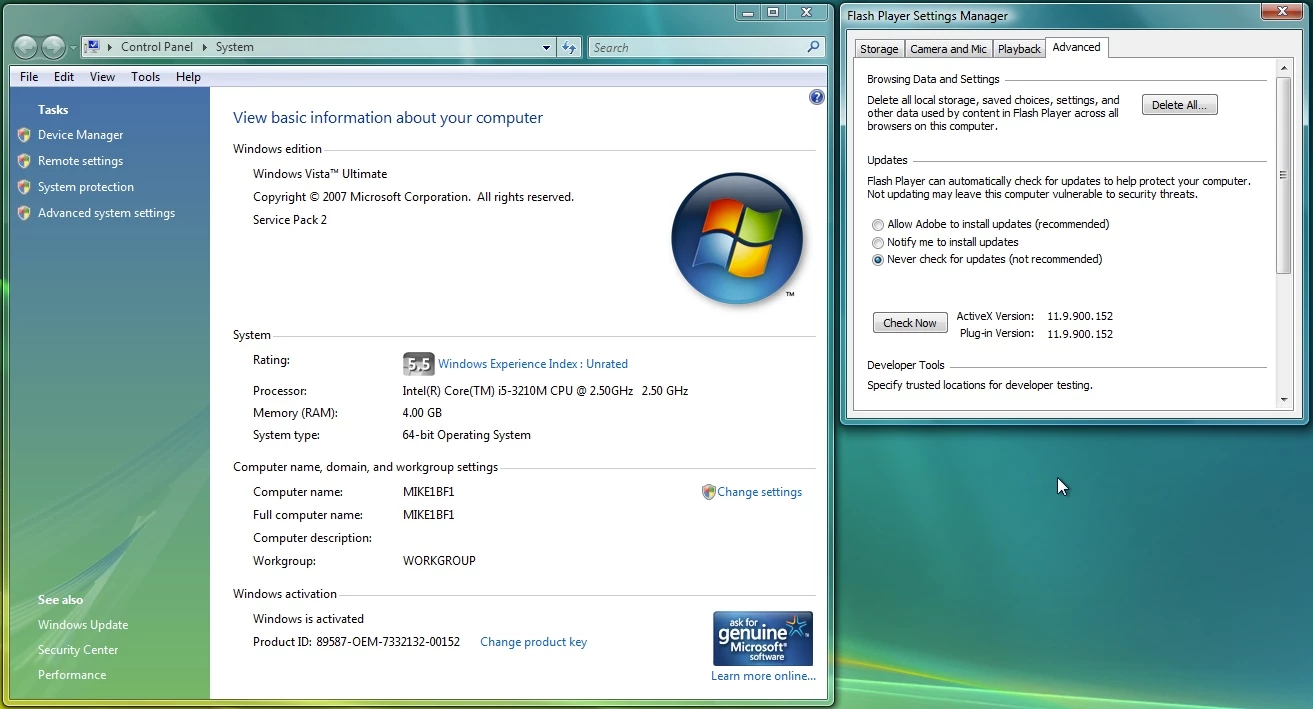Open the View menu
Screen dimensions: 1313x709
pos(102,77)
